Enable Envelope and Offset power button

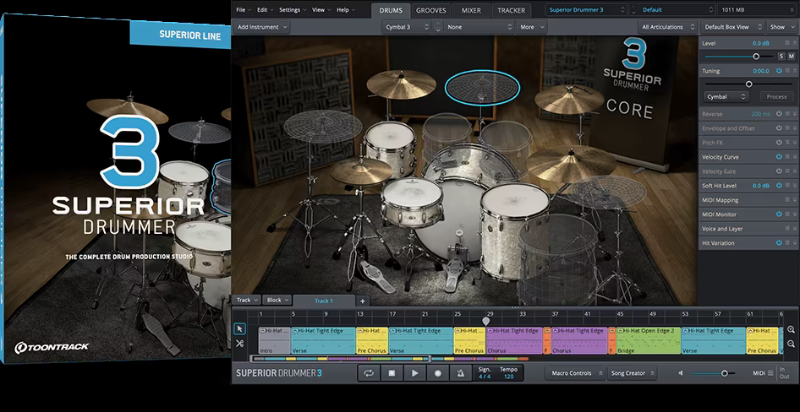coord(779,128)
